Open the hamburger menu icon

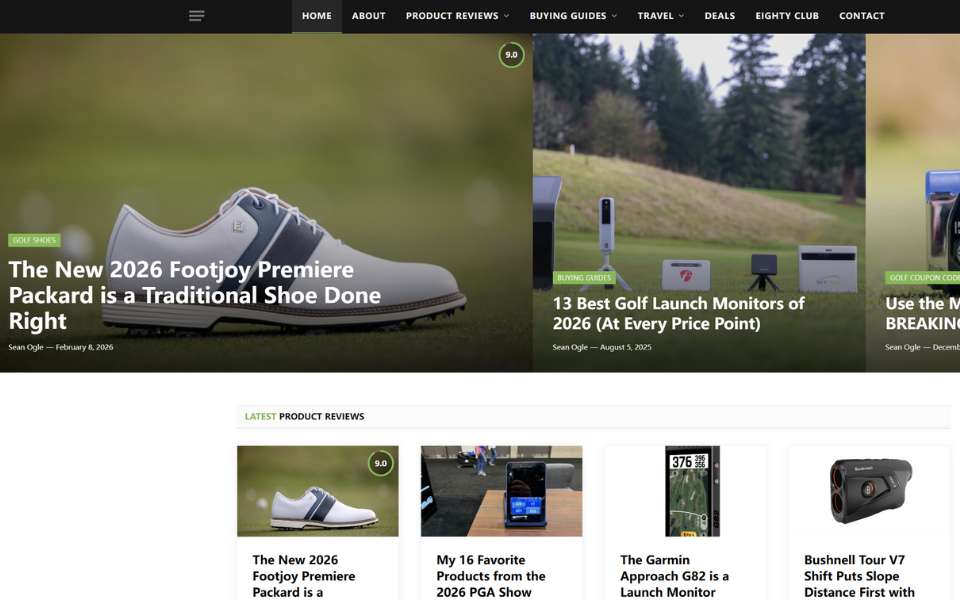(197, 16)
